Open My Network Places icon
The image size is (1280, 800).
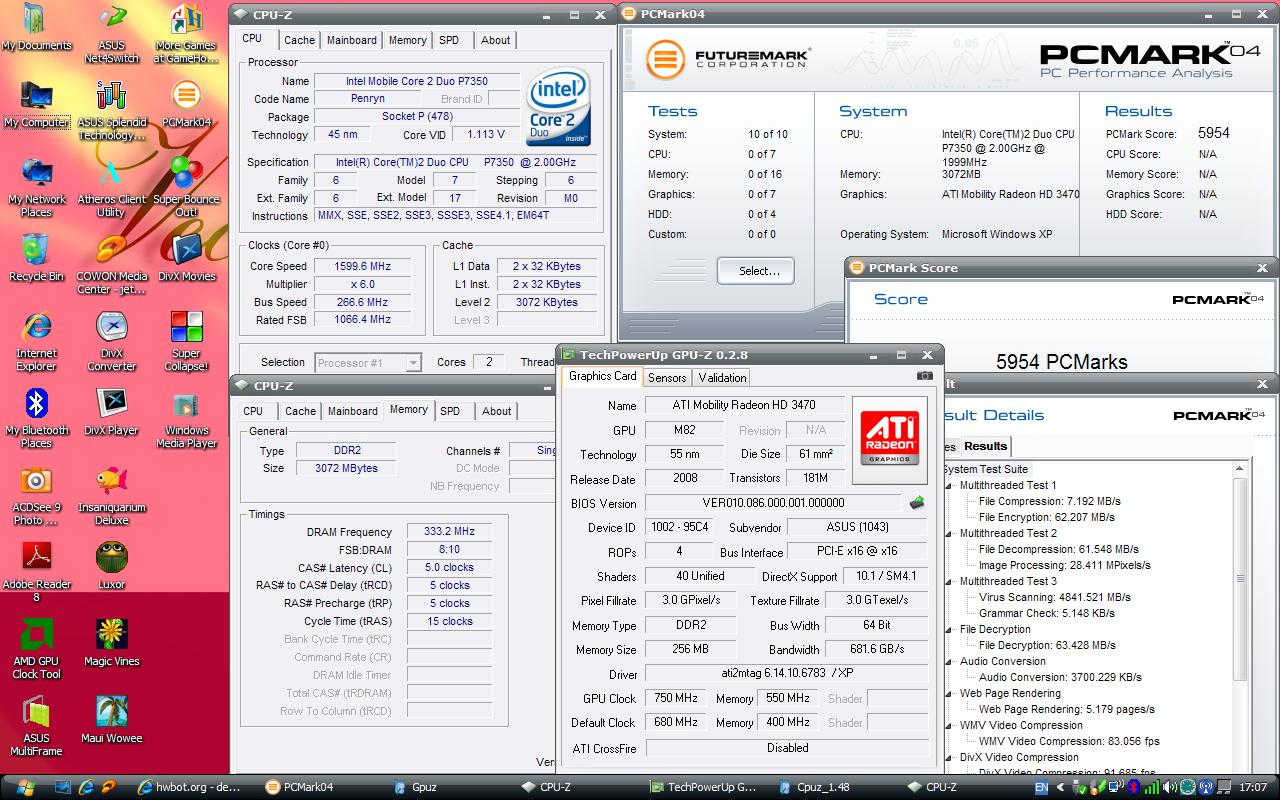tap(36, 187)
